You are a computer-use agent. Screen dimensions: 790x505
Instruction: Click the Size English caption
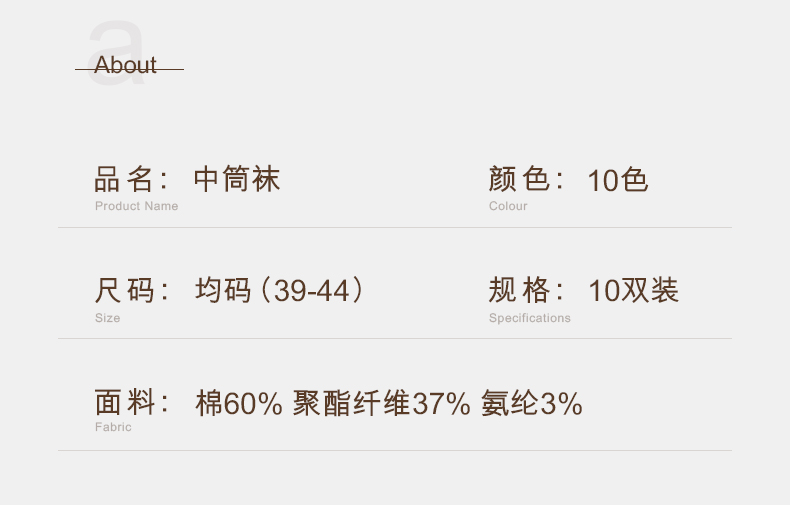107,318
